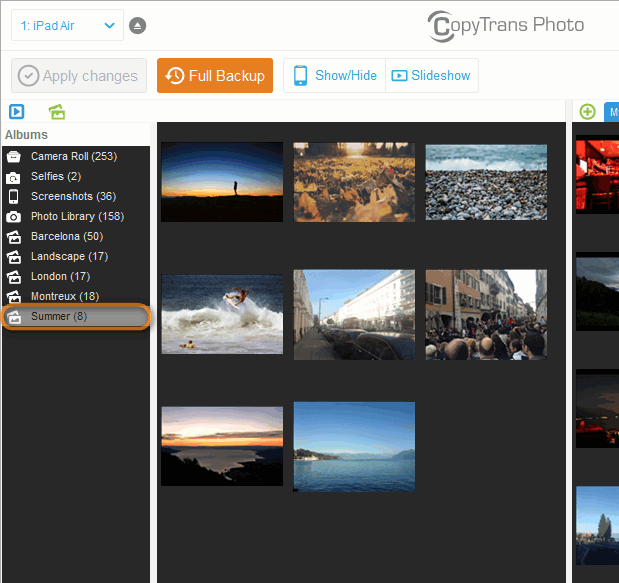
Task: Select the lake sunset photo thumbnail
Action: pyautogui.click(x=222, y=446)
